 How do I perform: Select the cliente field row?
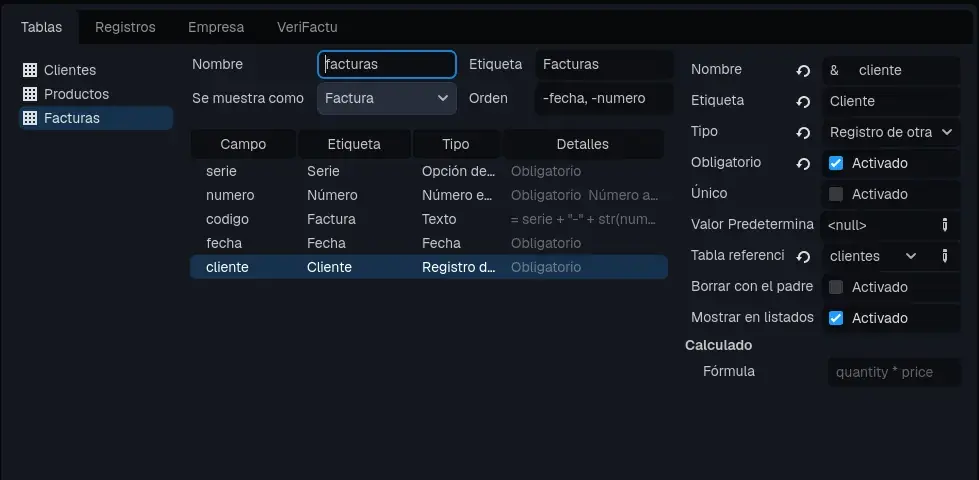(429, 267)
